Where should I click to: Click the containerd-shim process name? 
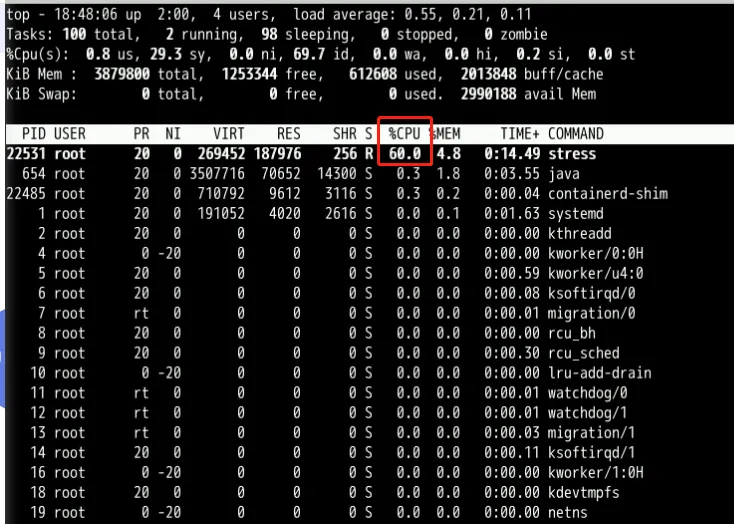(608, 194)
